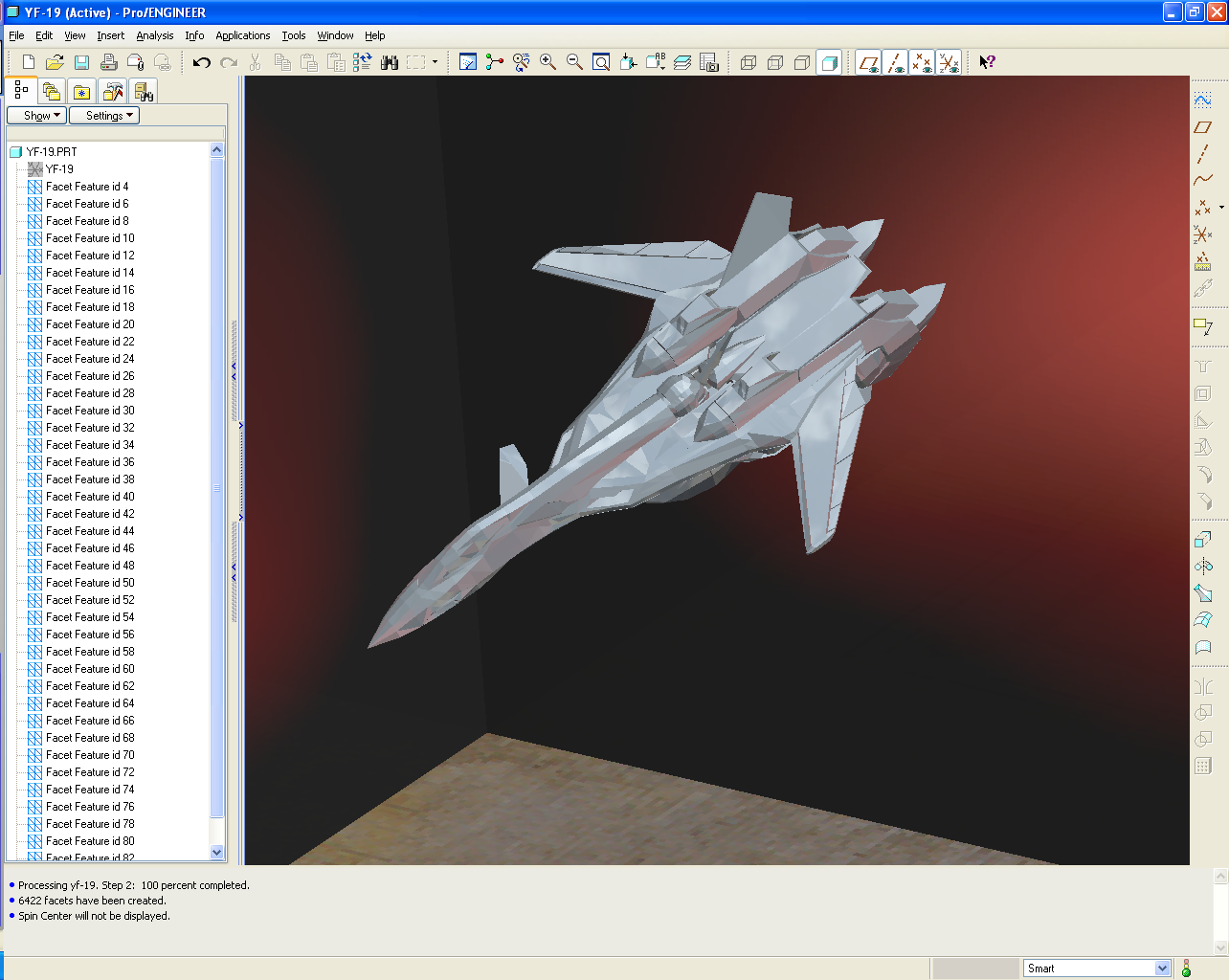
Task: Click the Regenerate model icon
Action: coord(362,62)
